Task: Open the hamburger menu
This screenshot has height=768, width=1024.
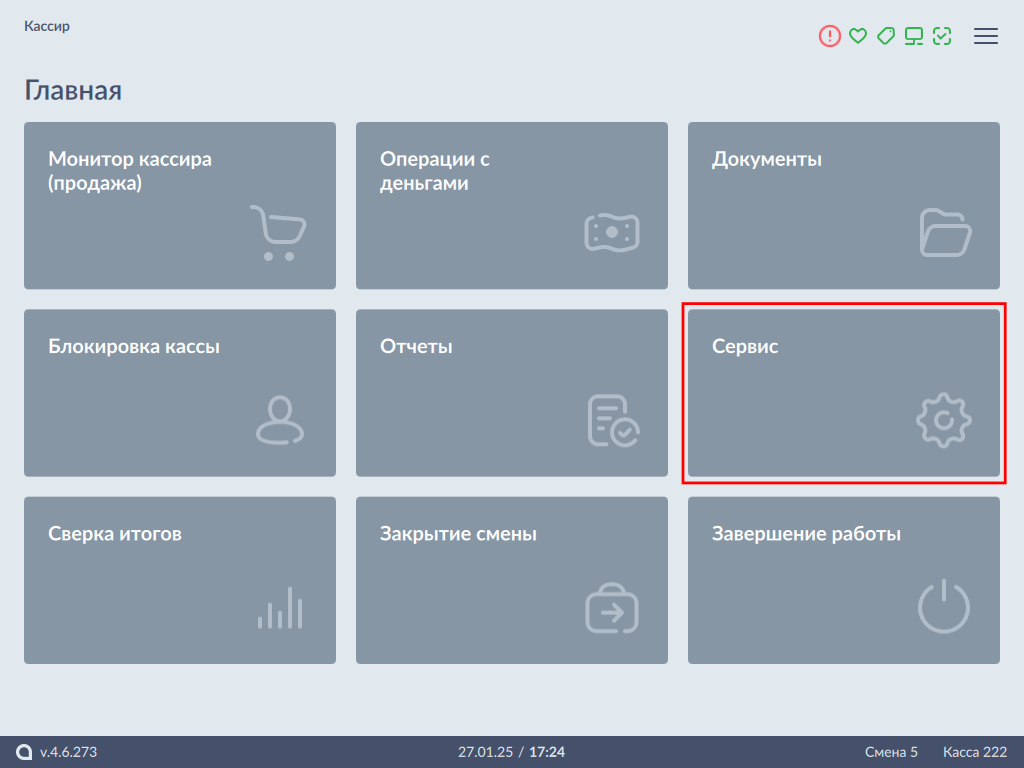Action: (986, 36)
